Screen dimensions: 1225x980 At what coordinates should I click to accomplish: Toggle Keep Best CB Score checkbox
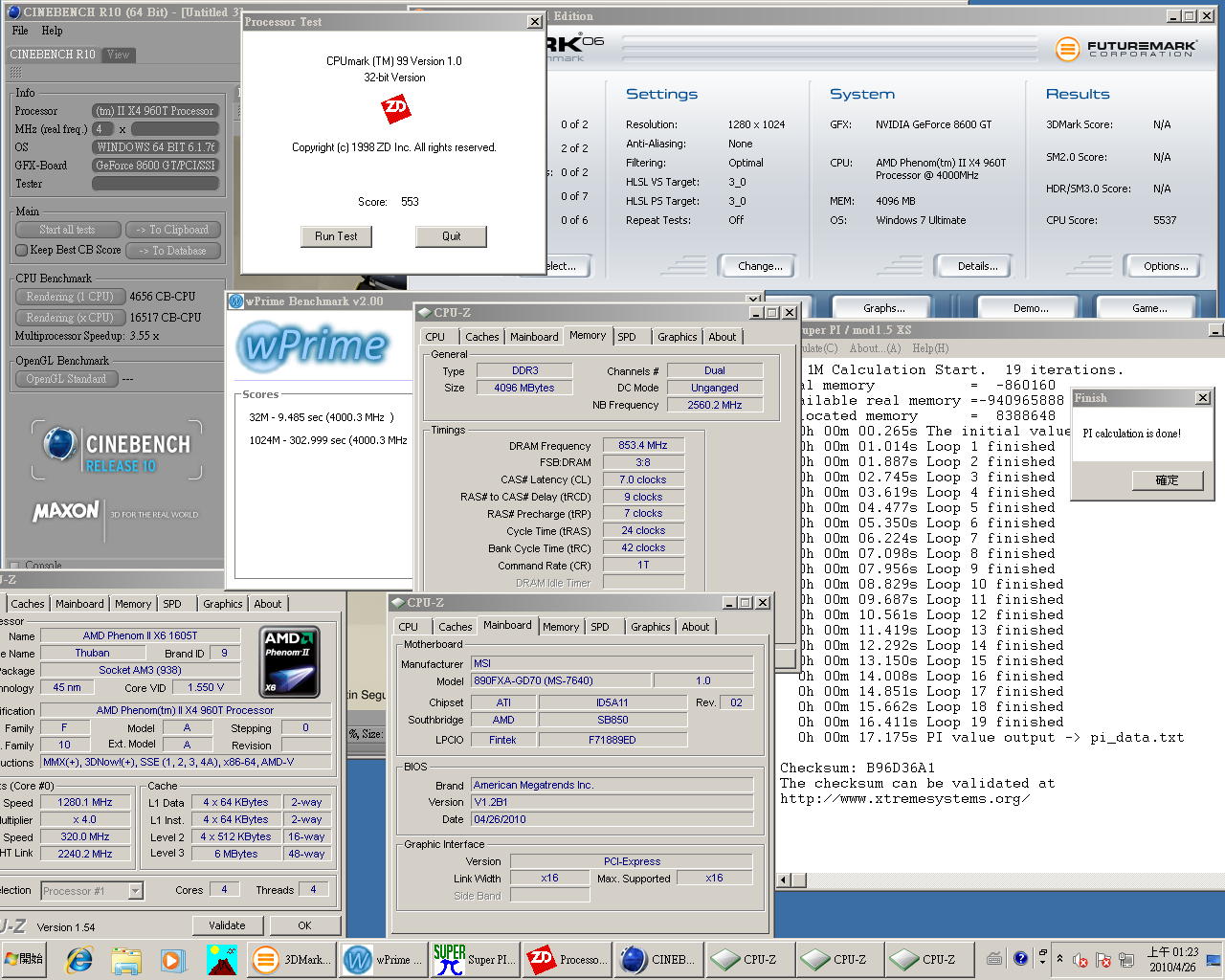21,250
